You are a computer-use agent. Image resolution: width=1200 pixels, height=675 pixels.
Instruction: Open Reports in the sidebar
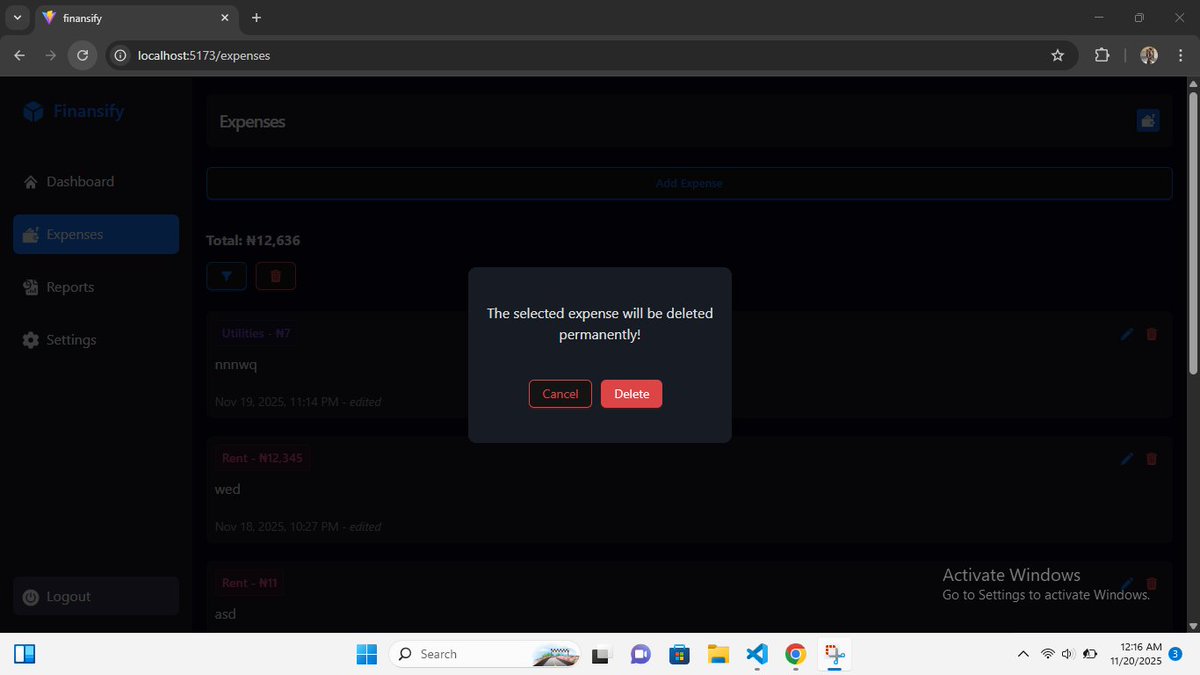coord(96,287)
